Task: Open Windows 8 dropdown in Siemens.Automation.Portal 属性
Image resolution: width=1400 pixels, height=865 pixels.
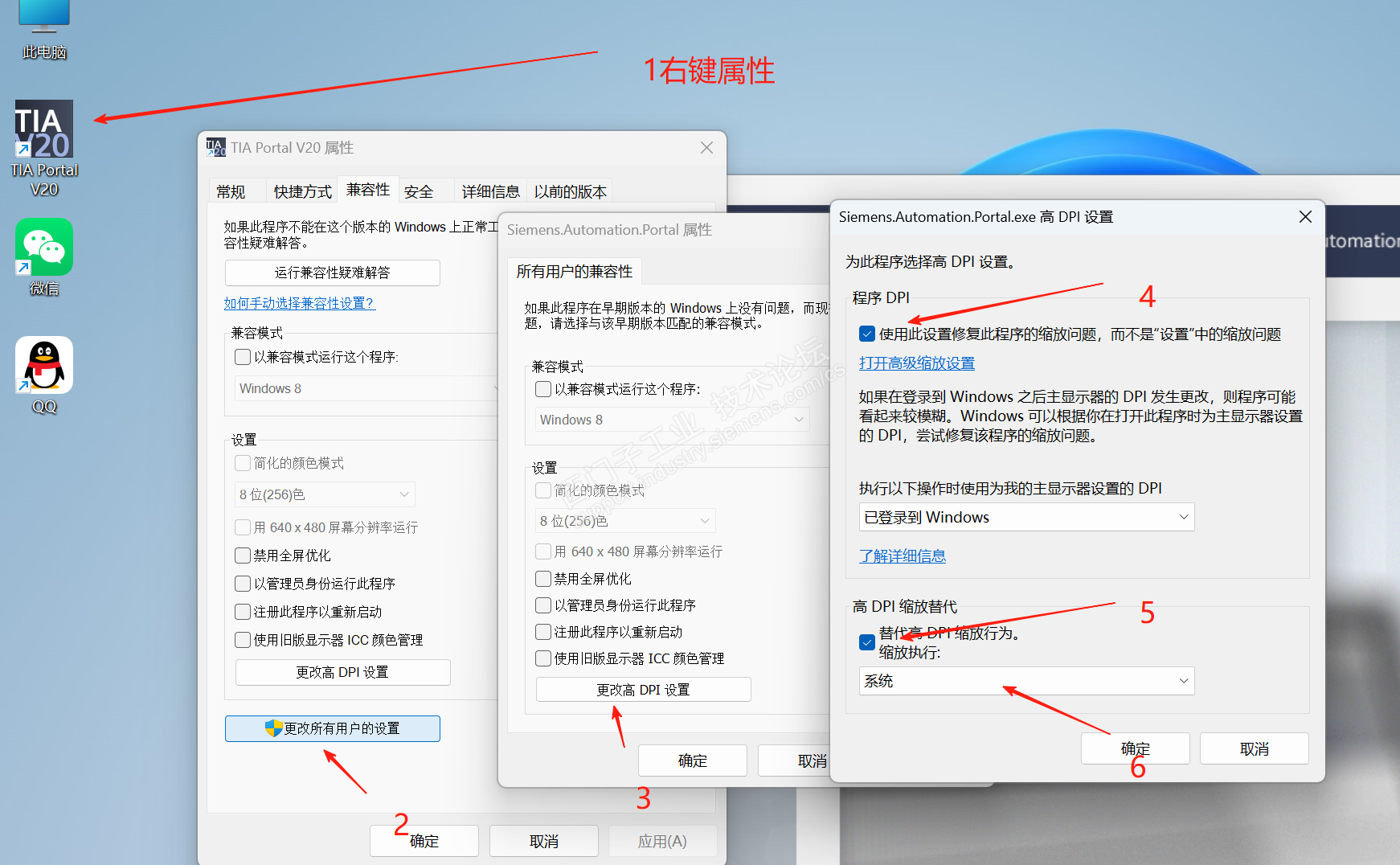Action: pyautogui.click(x=673, y=420)
